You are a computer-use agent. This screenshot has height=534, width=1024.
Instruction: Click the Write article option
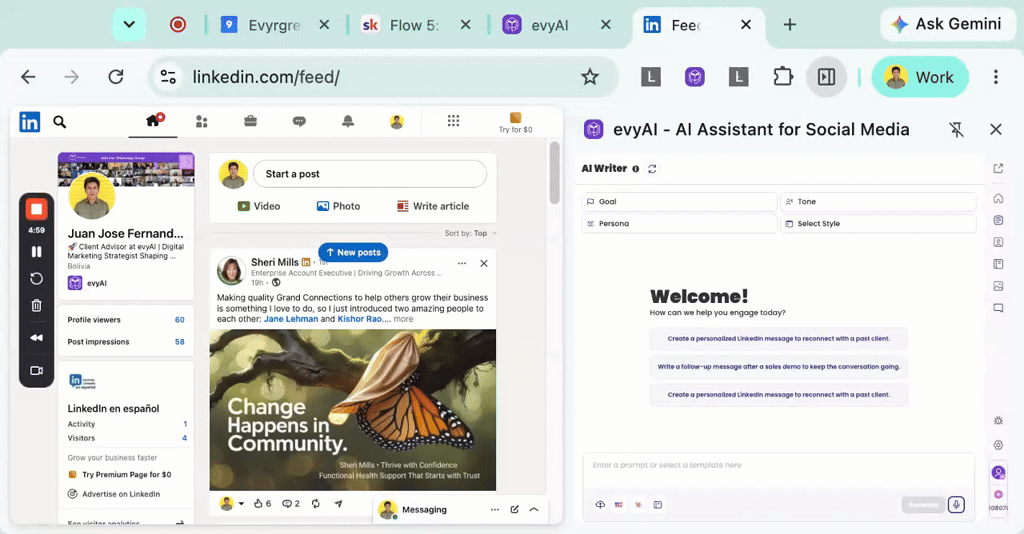(x=433, y=206)
